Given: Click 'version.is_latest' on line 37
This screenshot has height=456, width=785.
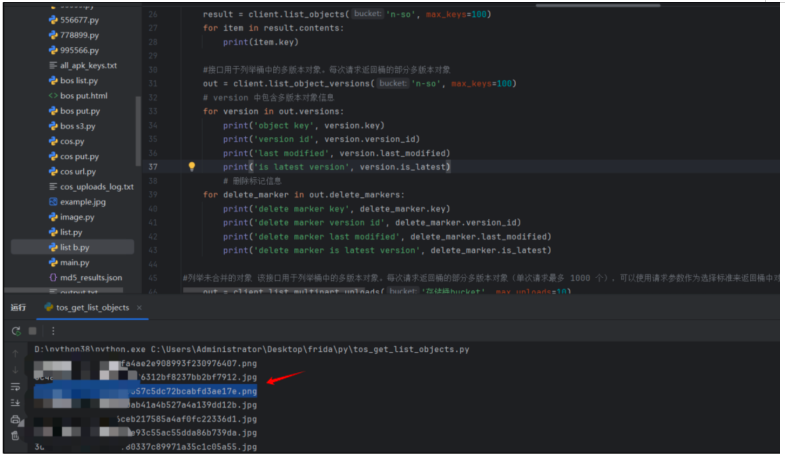Looking at the screenshot, I should pyautogui.click(x=403, y=167).
